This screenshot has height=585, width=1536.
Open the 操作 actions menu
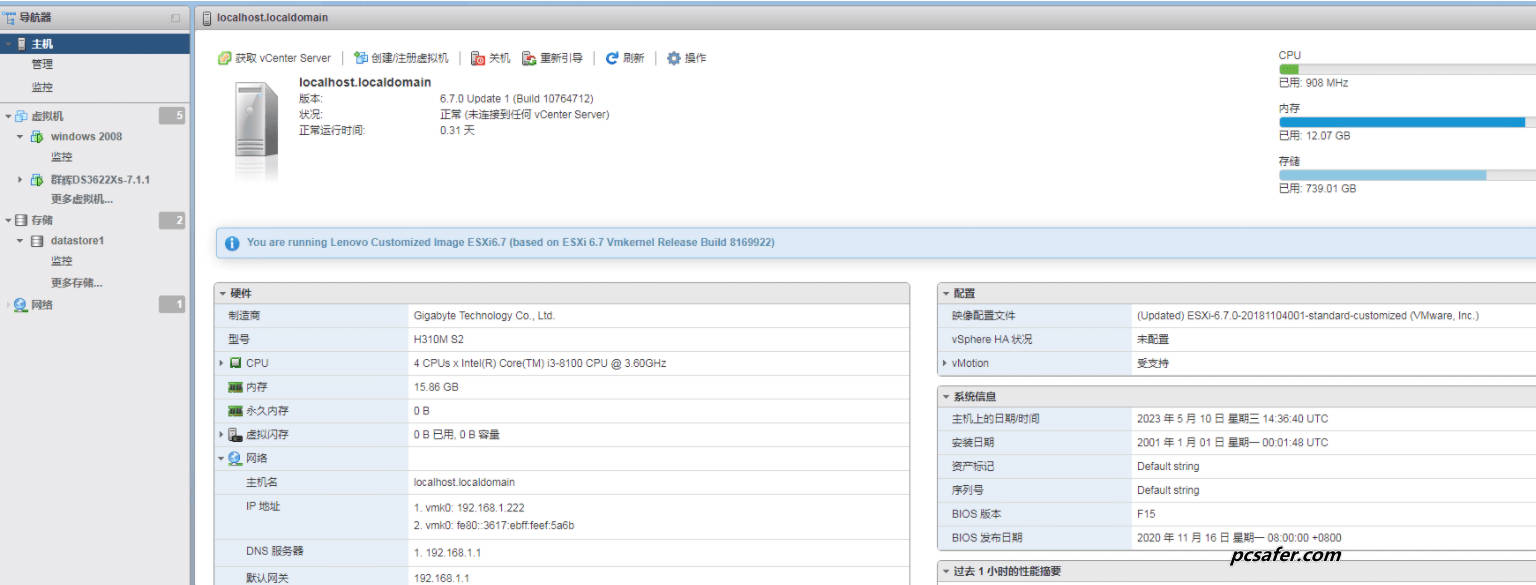tap(686, 58)
